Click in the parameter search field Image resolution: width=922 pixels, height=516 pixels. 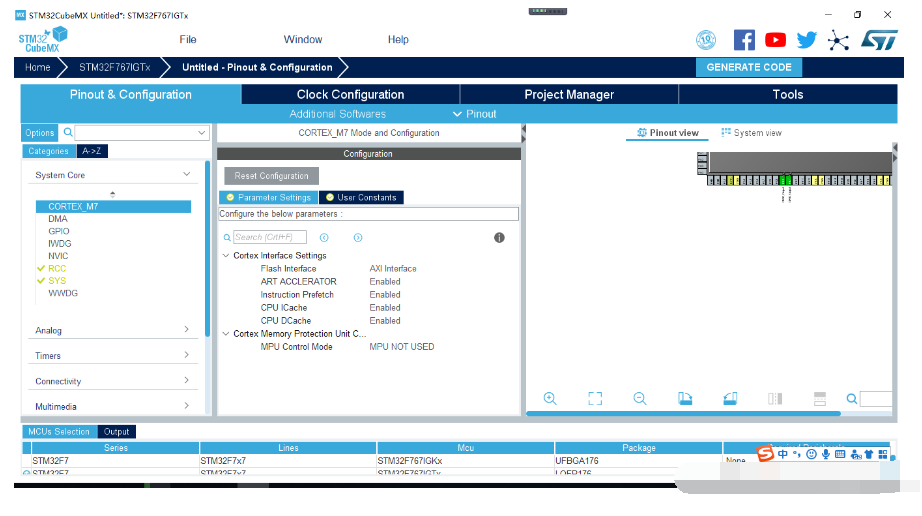(x=270, y=237)
